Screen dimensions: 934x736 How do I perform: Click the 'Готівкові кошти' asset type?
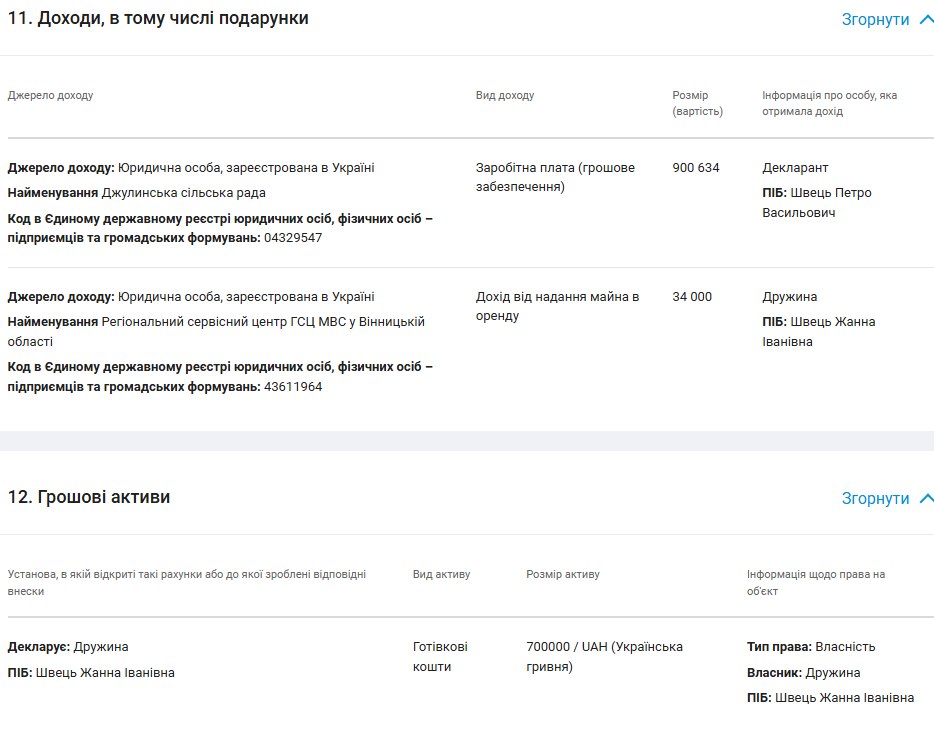[440, 657]
